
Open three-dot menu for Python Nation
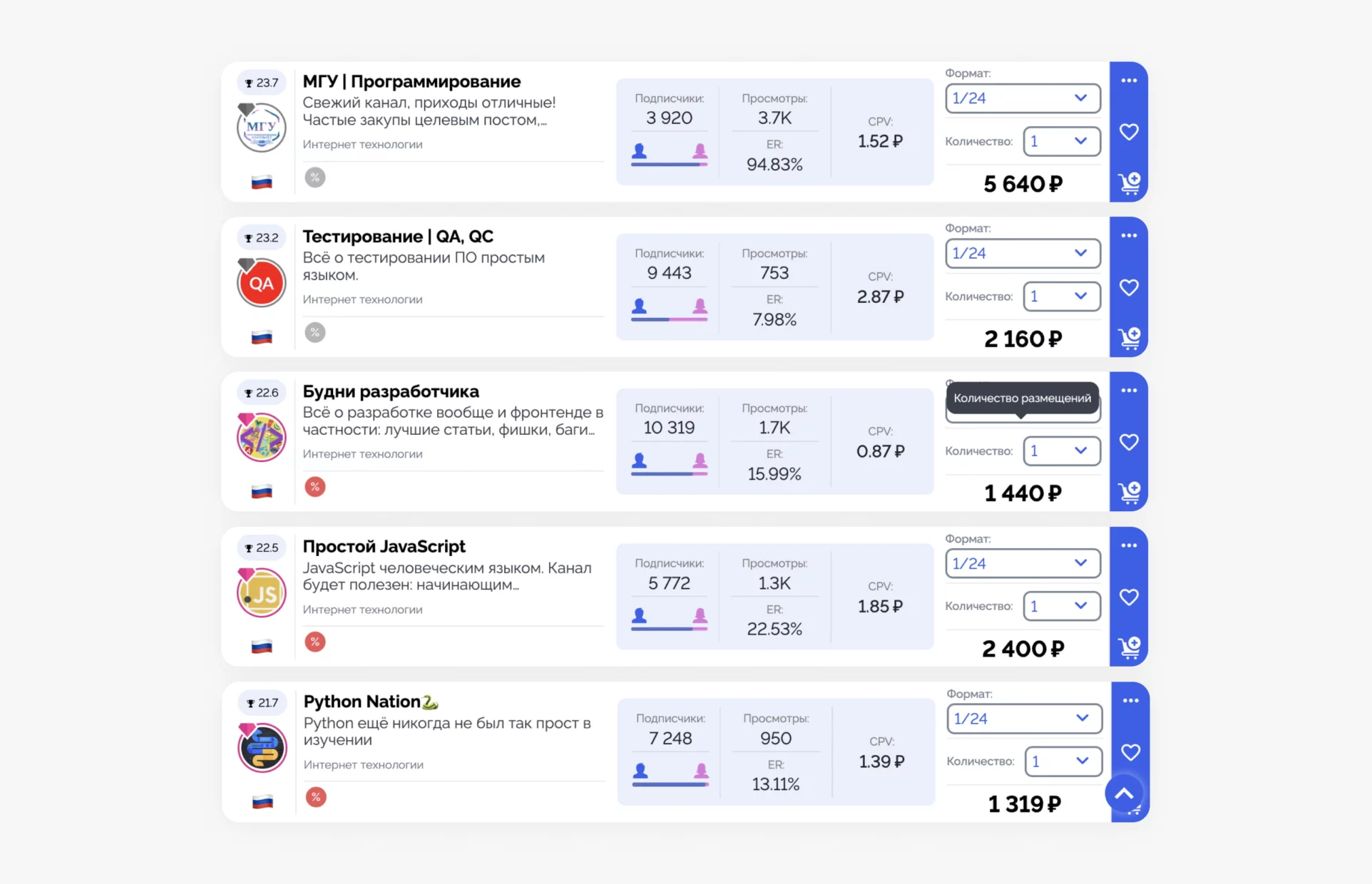click(1130, 701)
